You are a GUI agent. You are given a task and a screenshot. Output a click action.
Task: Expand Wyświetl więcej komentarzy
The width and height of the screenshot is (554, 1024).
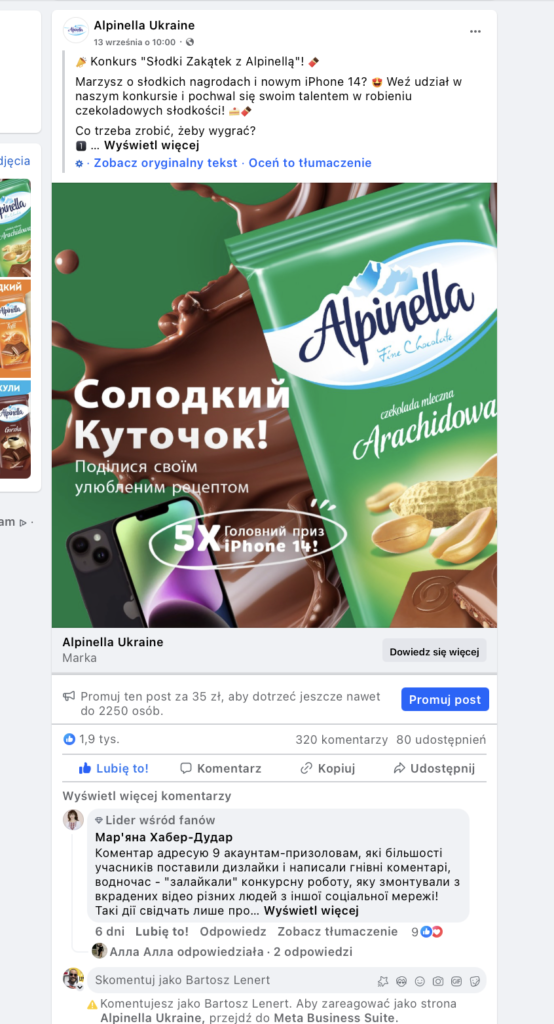147,796
